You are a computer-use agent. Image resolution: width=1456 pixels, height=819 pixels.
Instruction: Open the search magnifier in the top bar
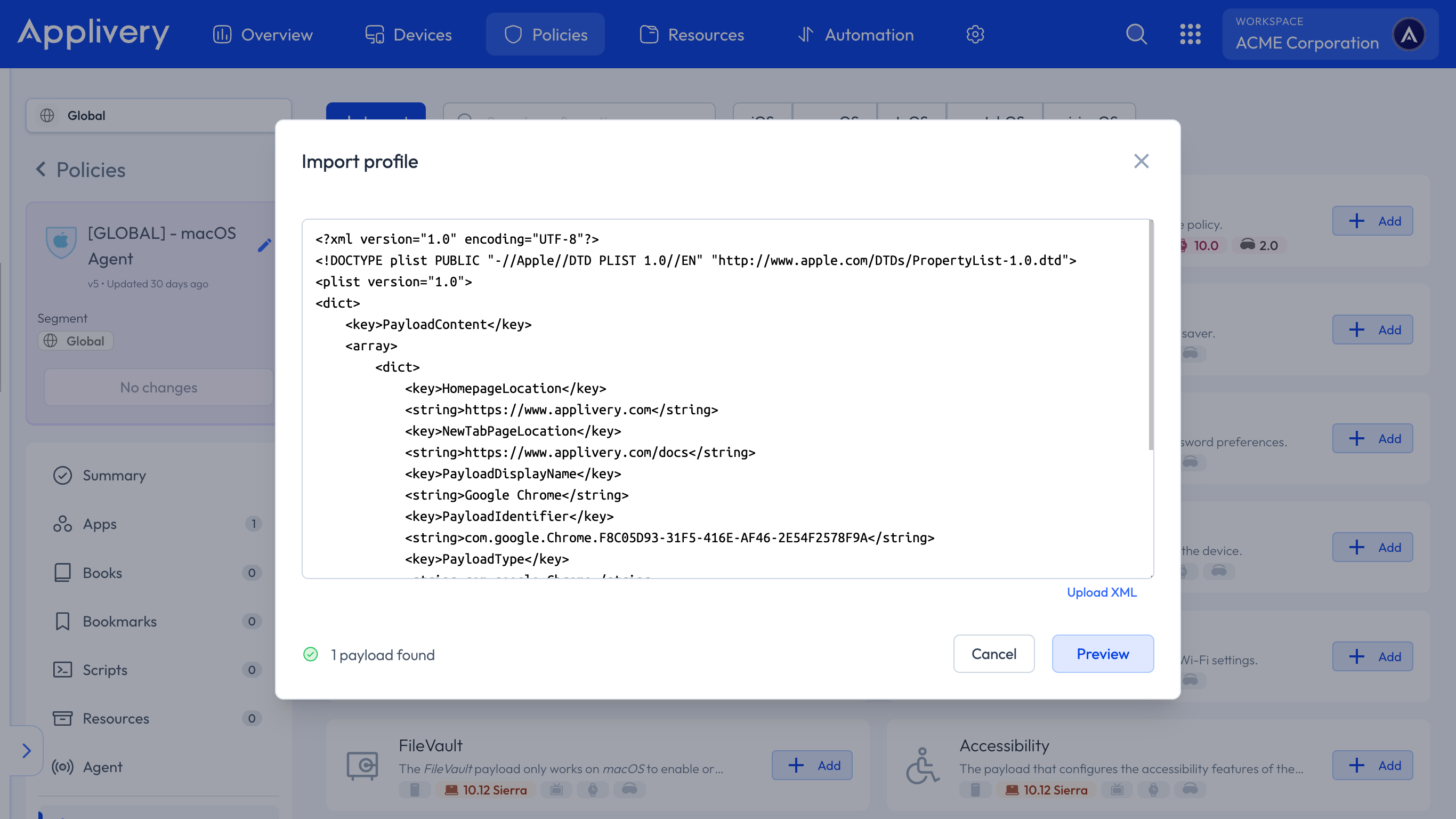click(x=1137, y=34)
